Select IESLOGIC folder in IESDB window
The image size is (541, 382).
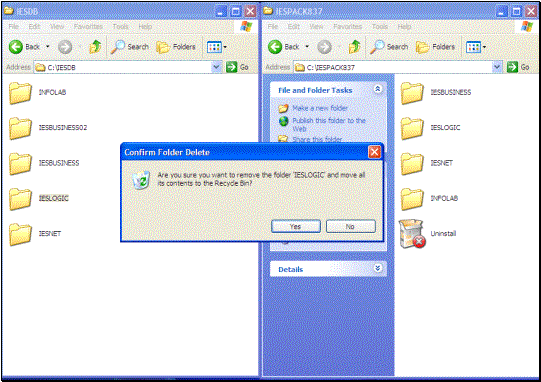pos(39,198)
